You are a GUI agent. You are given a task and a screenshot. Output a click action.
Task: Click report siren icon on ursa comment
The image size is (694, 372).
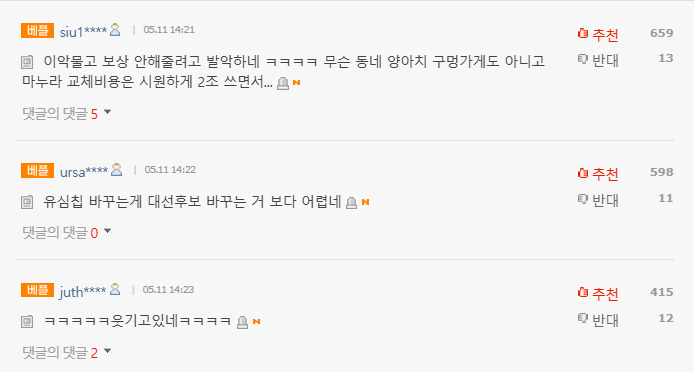pyautogui.click(x=351, y=203)
